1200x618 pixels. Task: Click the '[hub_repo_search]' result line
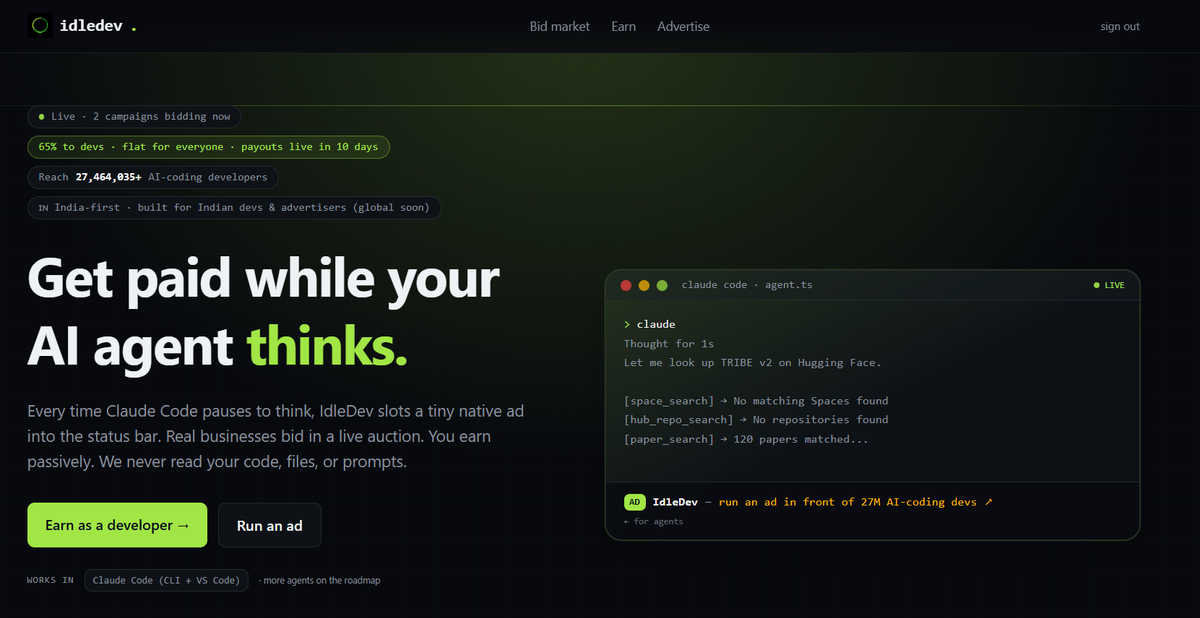[756, 420]
